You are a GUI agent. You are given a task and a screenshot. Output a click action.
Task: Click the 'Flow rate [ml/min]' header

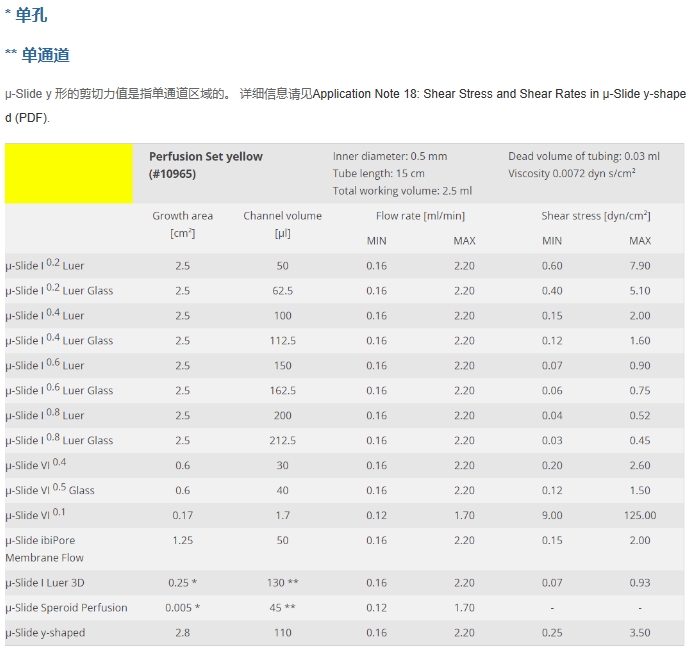(x=420, y=216)
